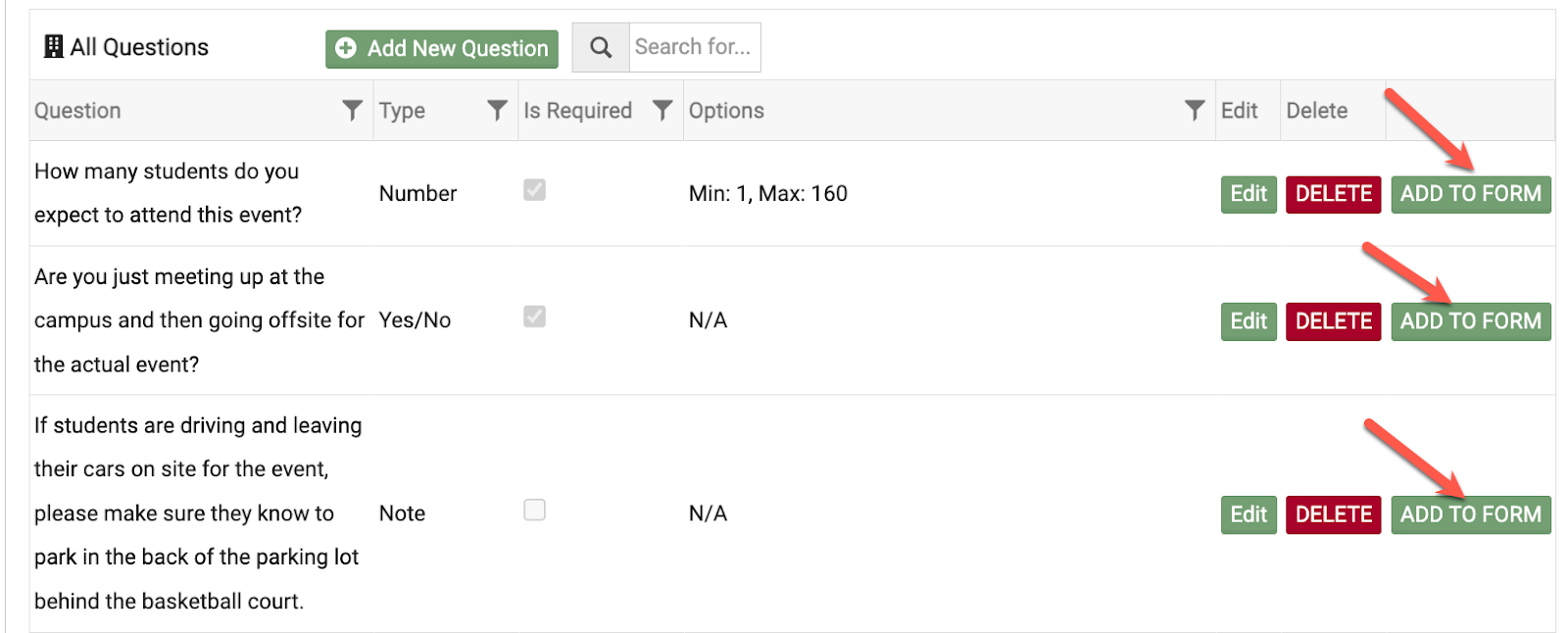Toggle Is Required for the offsite question
The width and height of the screenshot is (1568, 633).
(534, 316)
